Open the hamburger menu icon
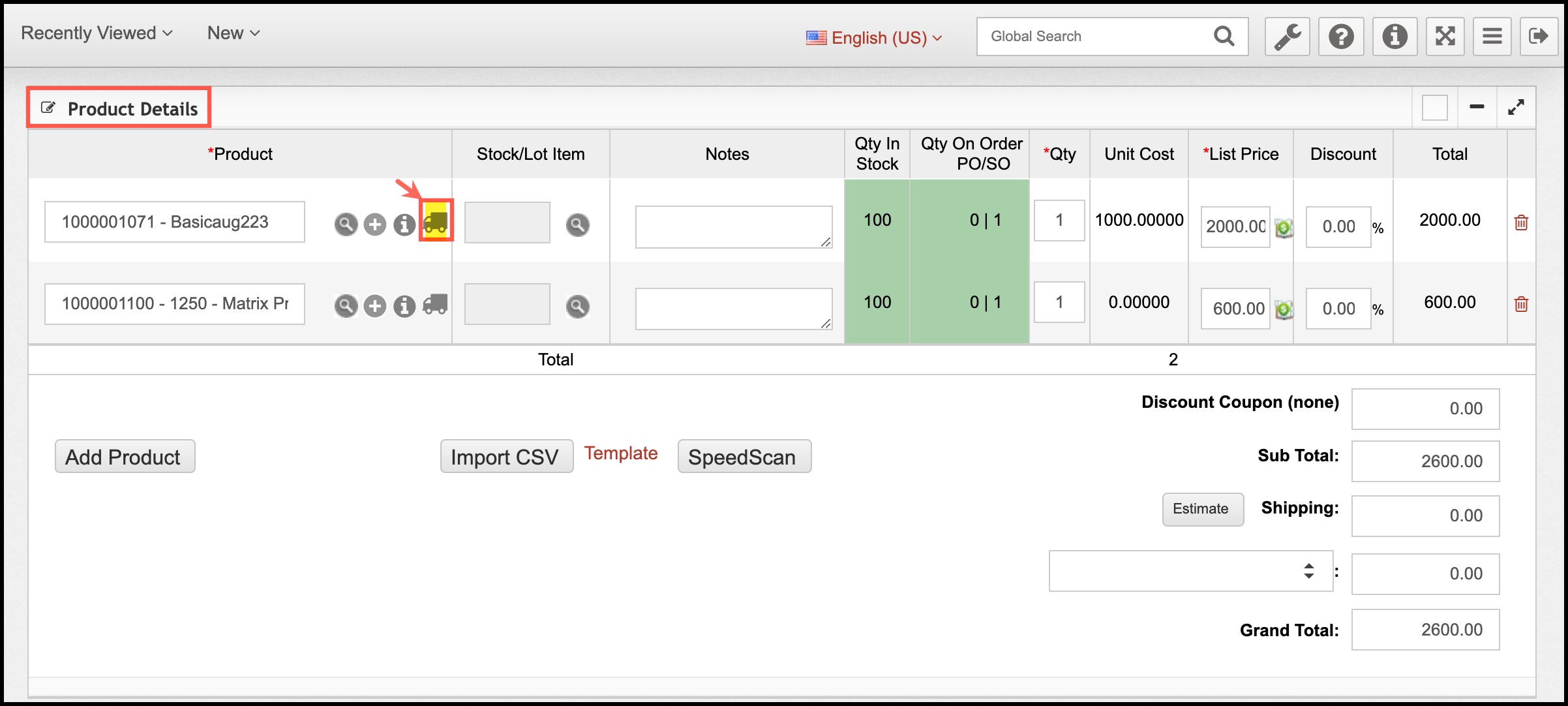The width and height of the screenshot is (1568, 706). tap(1492, 37)
